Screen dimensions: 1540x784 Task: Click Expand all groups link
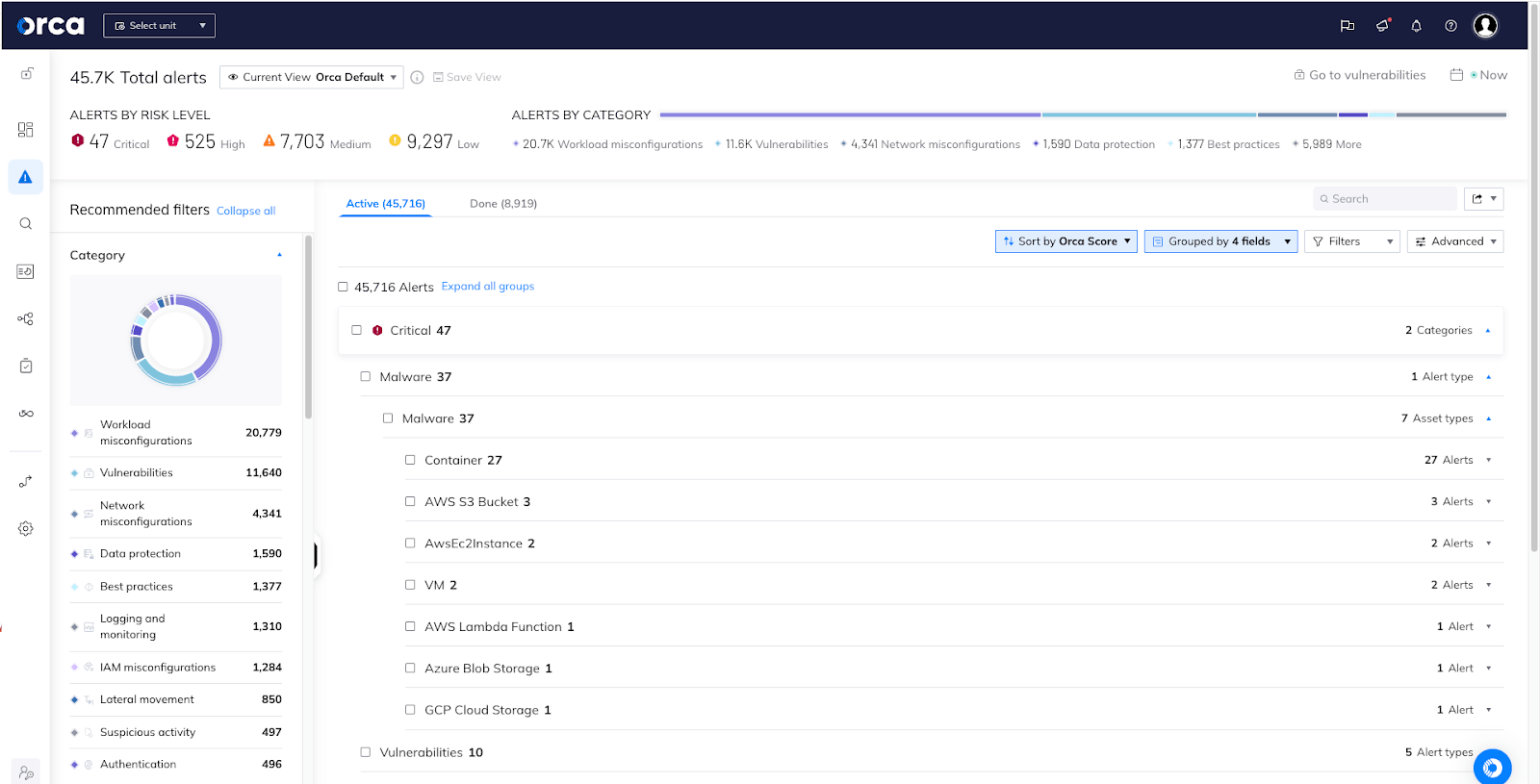click(488, 287)
